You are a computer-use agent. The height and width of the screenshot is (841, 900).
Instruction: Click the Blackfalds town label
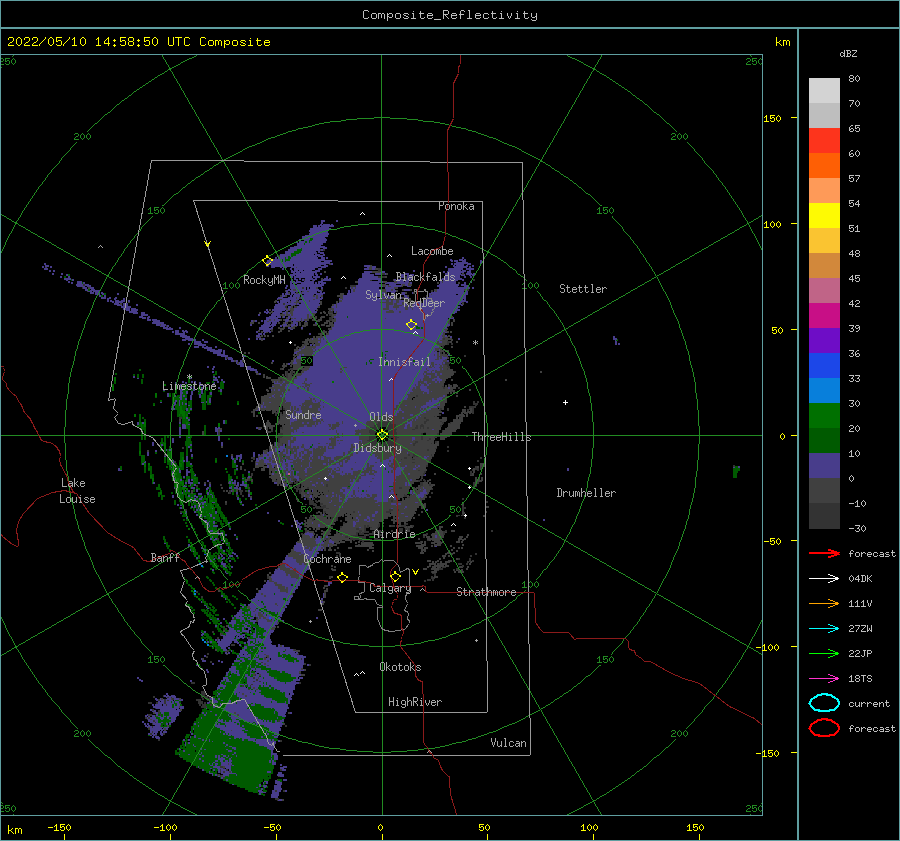click(425, 277)
